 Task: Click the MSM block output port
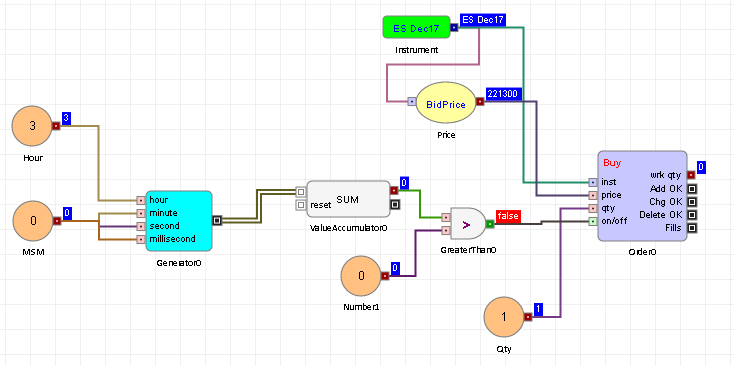pyautogui.click(x=56, y=220)
